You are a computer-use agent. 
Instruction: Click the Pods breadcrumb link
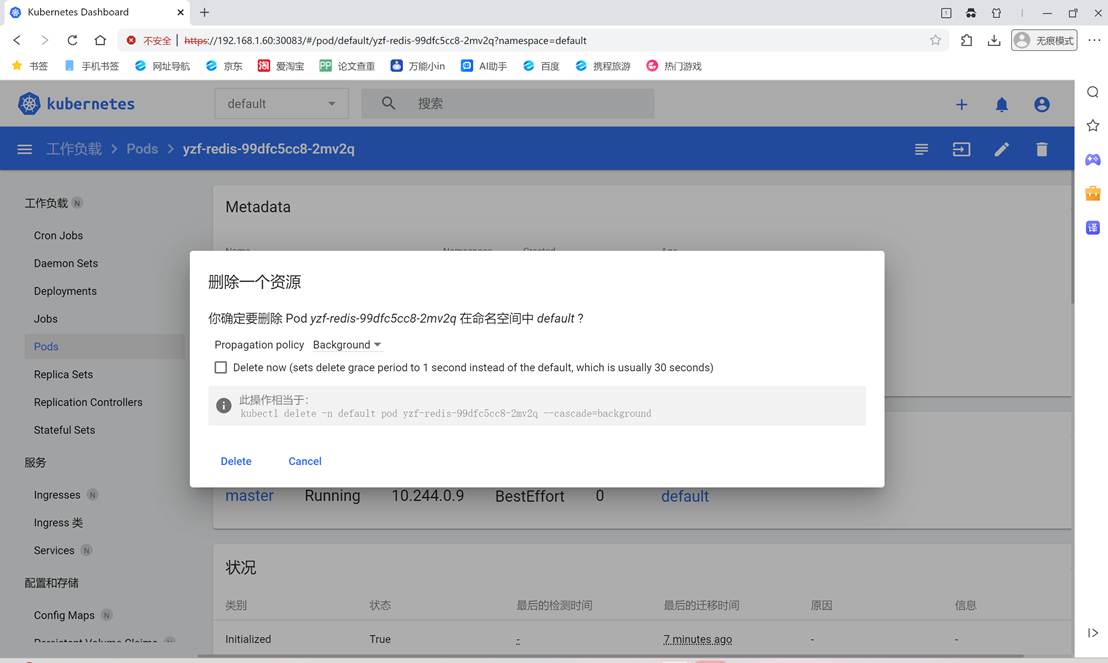point(142,149)
